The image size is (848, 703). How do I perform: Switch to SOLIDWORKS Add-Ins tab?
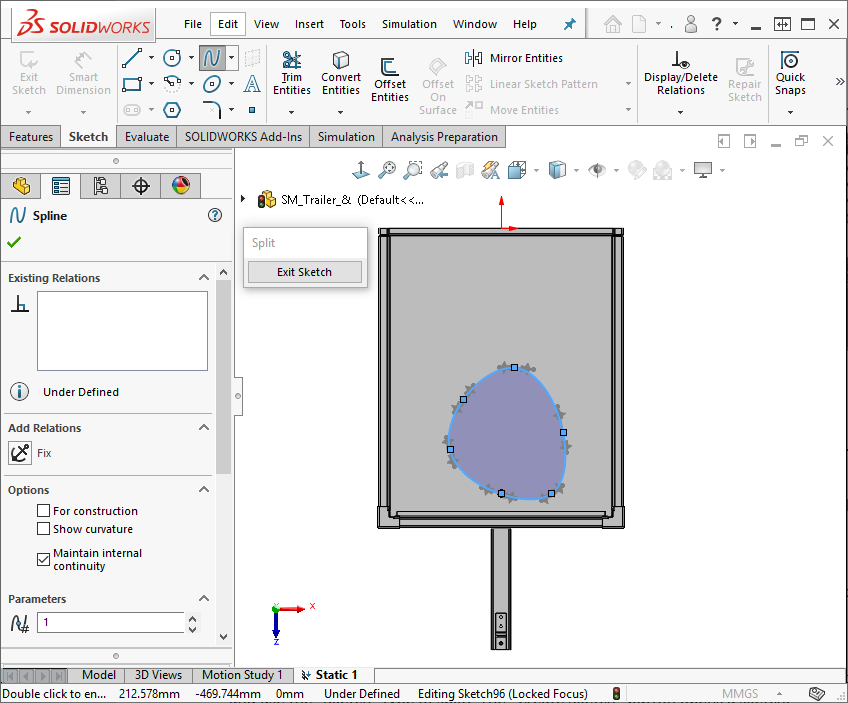coord(243,137)
